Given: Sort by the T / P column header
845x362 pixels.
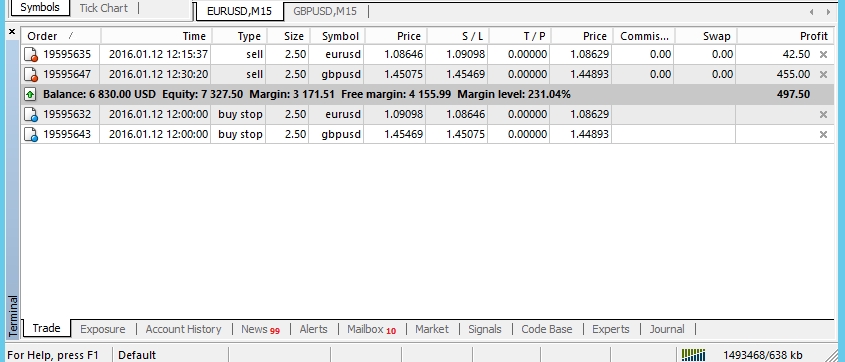Looking at the screenshot, I should click(520, 36).
